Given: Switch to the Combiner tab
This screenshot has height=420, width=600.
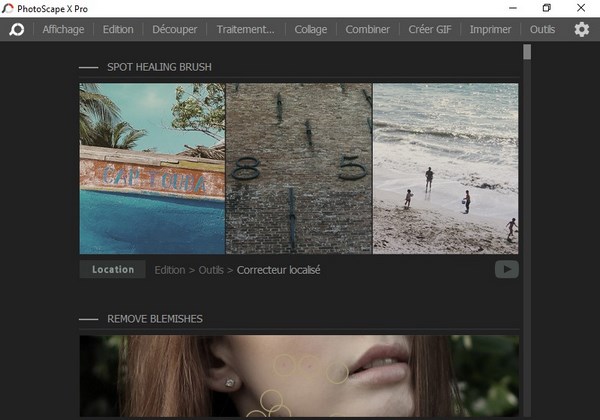Looking at the screenshot, I should pos(367,29).
